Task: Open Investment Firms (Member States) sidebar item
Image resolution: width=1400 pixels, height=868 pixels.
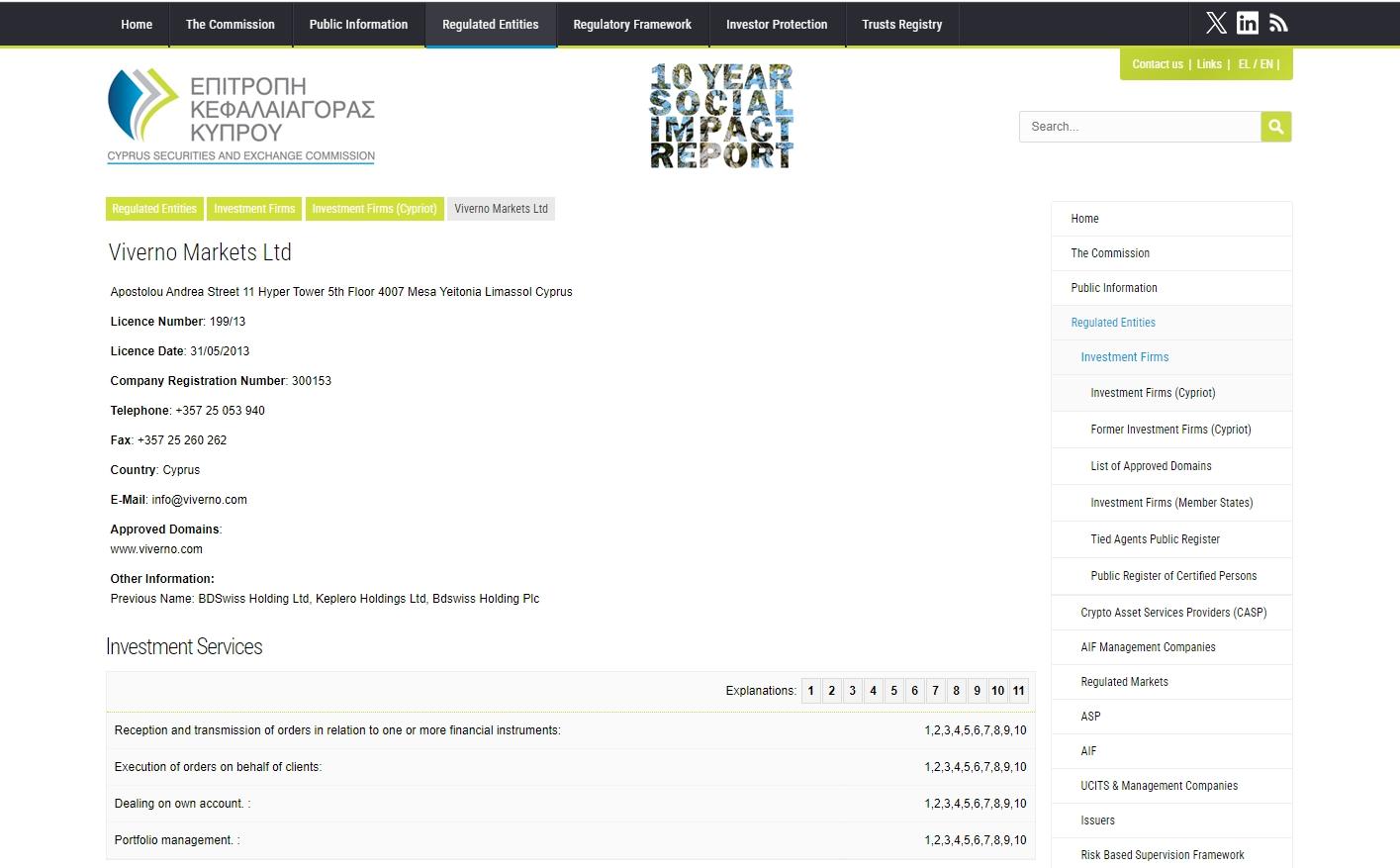Action: [1171, 503]
